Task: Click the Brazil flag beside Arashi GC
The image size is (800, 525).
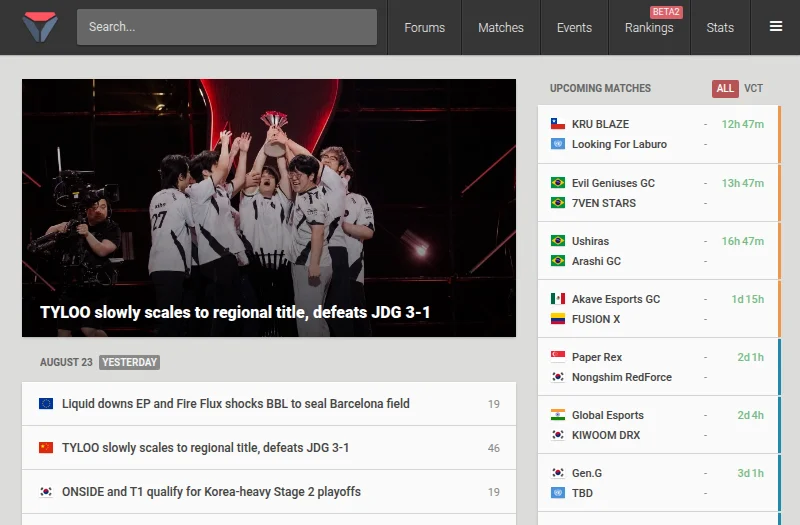Action: point(558,261)
